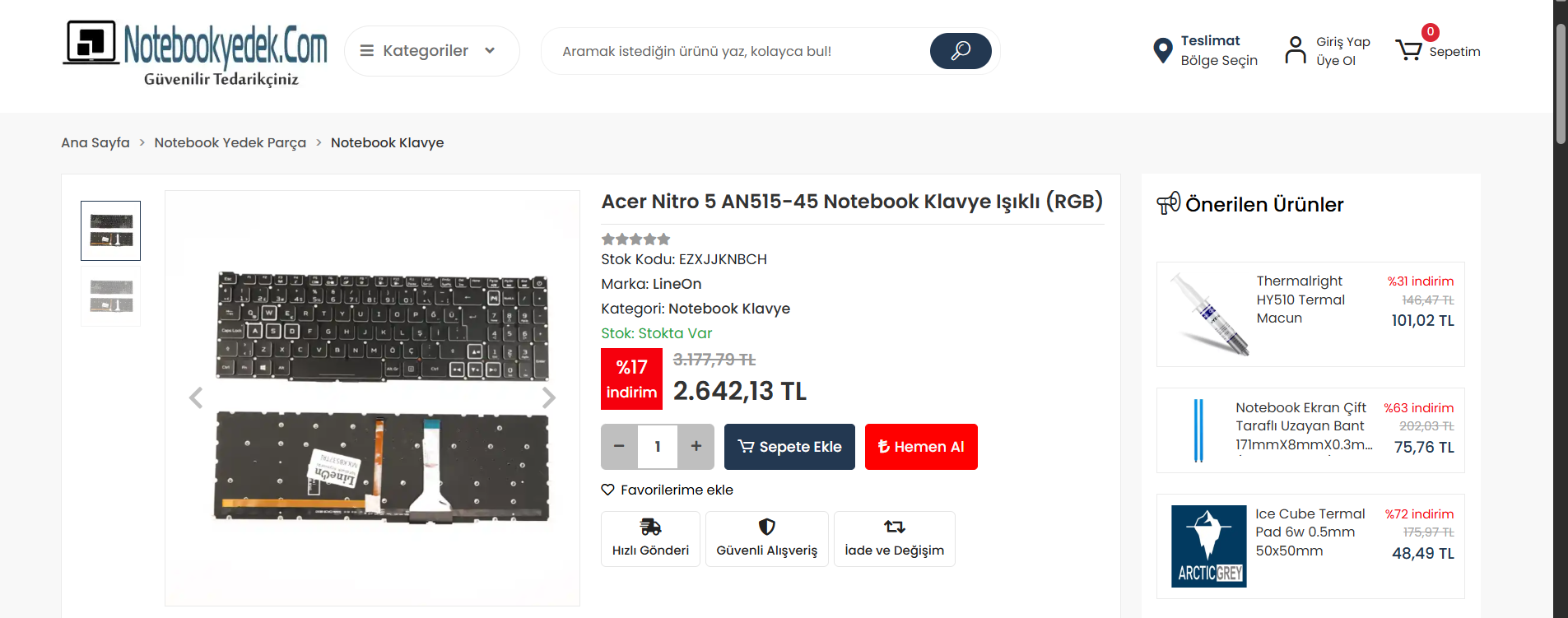The width and height of the screenshot is (1568, 618).
Task: Open Thermalright HY510 Termal Macun title
Action: pos(1300,300)
